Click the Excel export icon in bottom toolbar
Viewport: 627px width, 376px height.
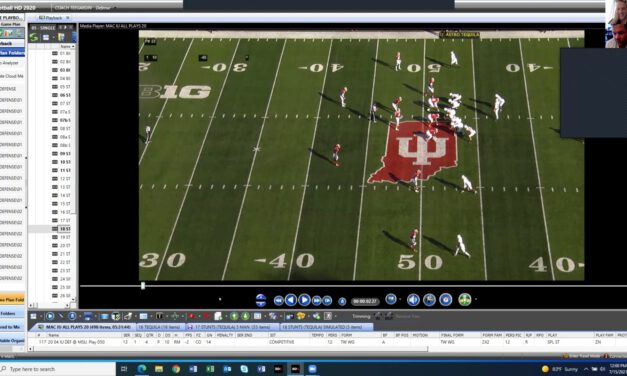coord(328,316)
